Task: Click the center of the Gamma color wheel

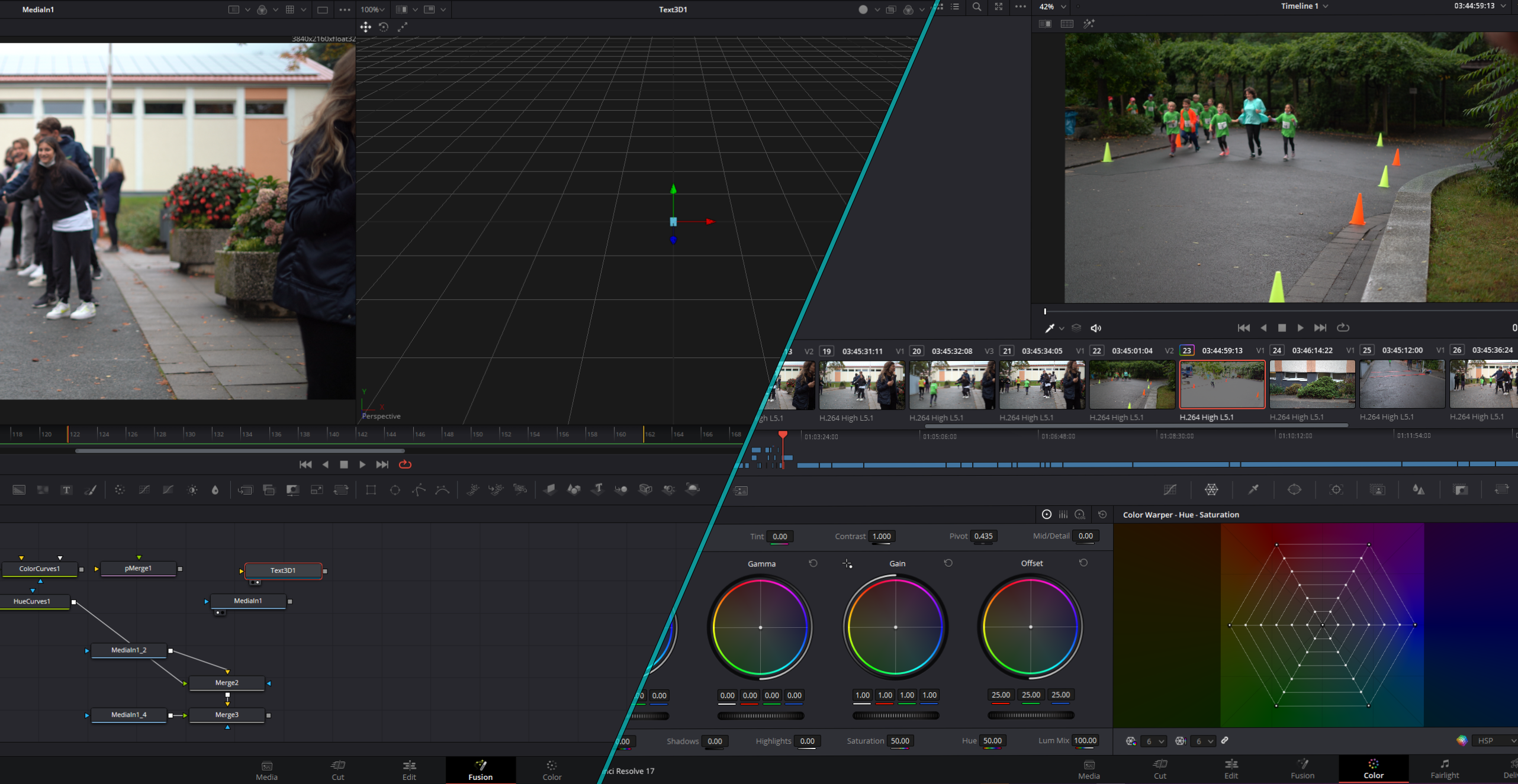Action: pyautogui.click(x=761, y=627)
